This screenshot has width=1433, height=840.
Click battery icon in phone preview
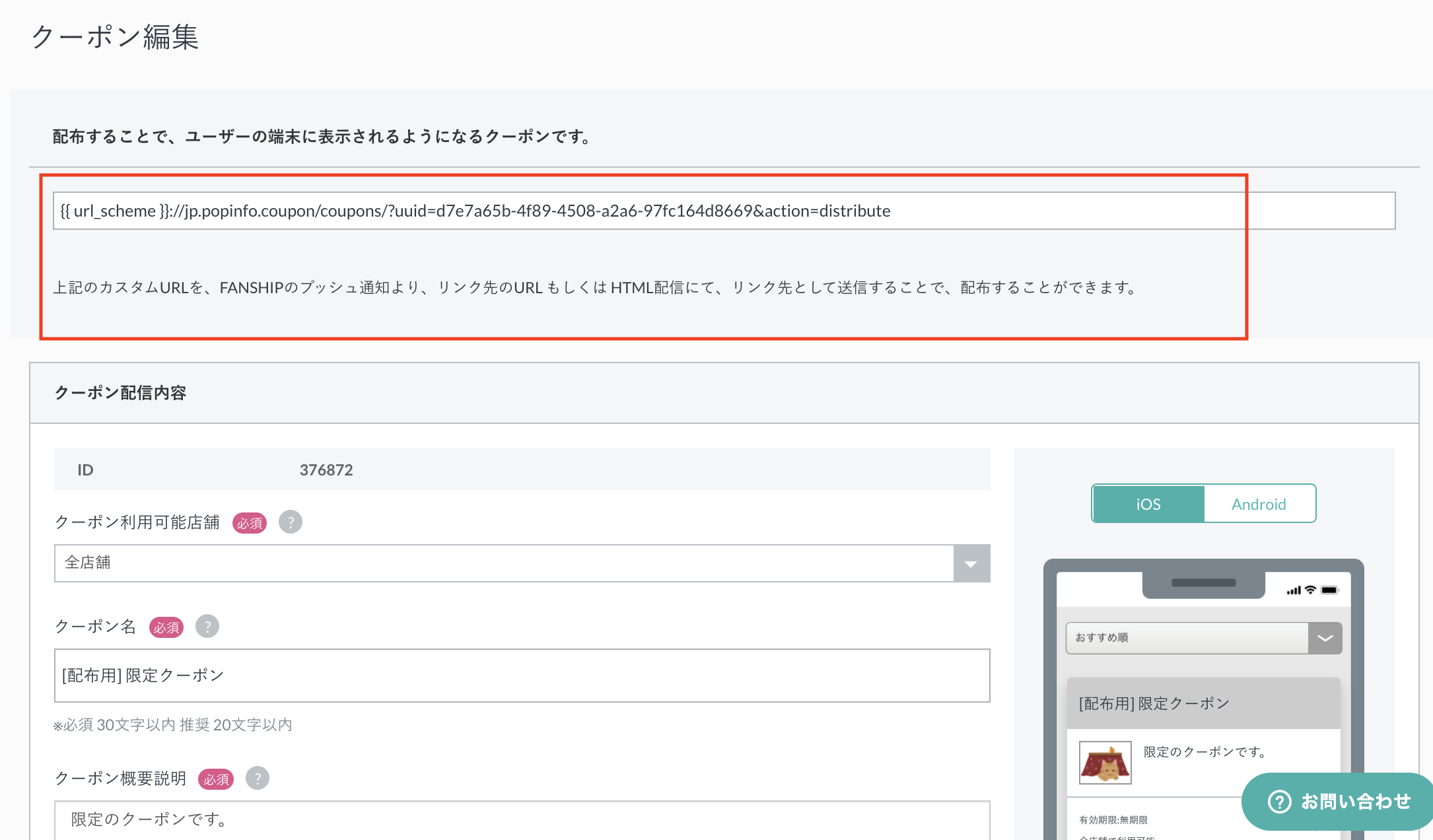click(1329, 590)
